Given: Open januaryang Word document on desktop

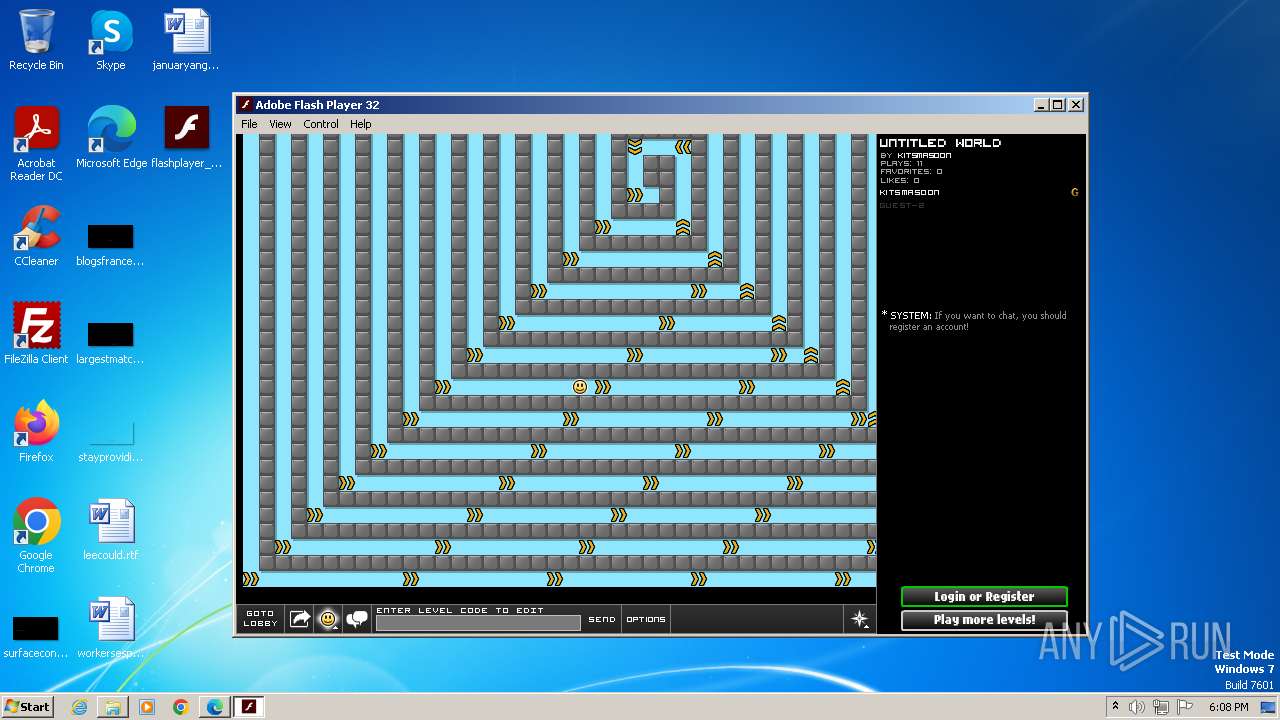Looking at the screenshot, I should [x=186, y=40].
